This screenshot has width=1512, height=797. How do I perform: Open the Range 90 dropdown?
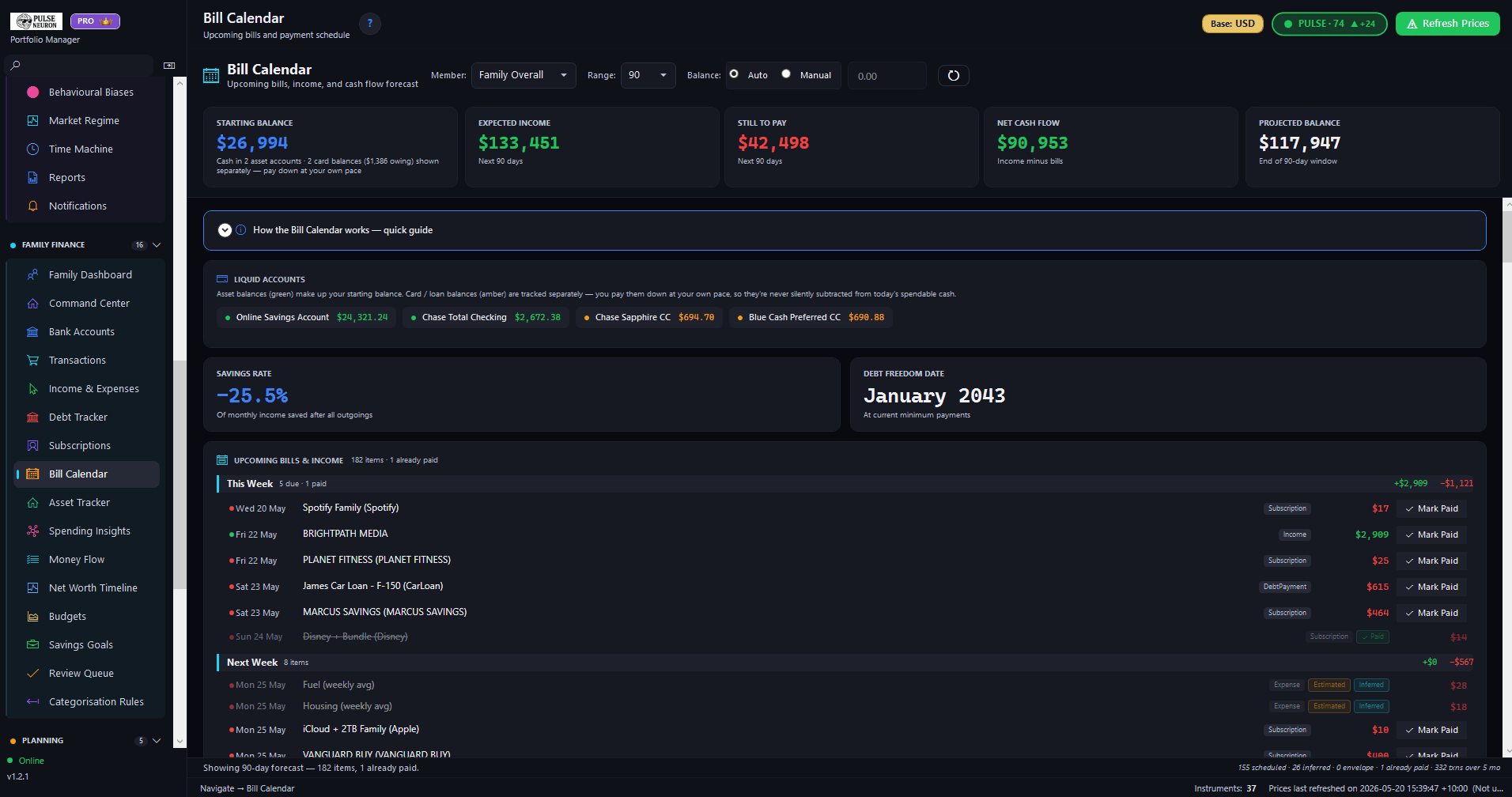click(648, 75)
